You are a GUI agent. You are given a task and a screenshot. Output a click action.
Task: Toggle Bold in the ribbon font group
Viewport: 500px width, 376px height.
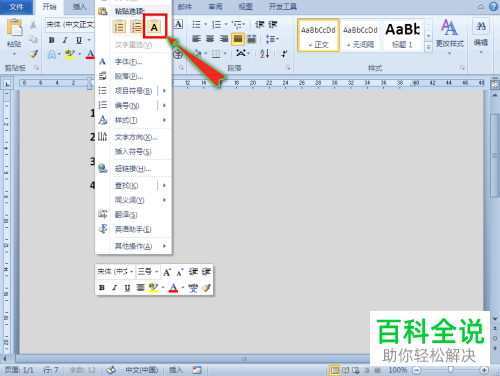coord(52,40)
